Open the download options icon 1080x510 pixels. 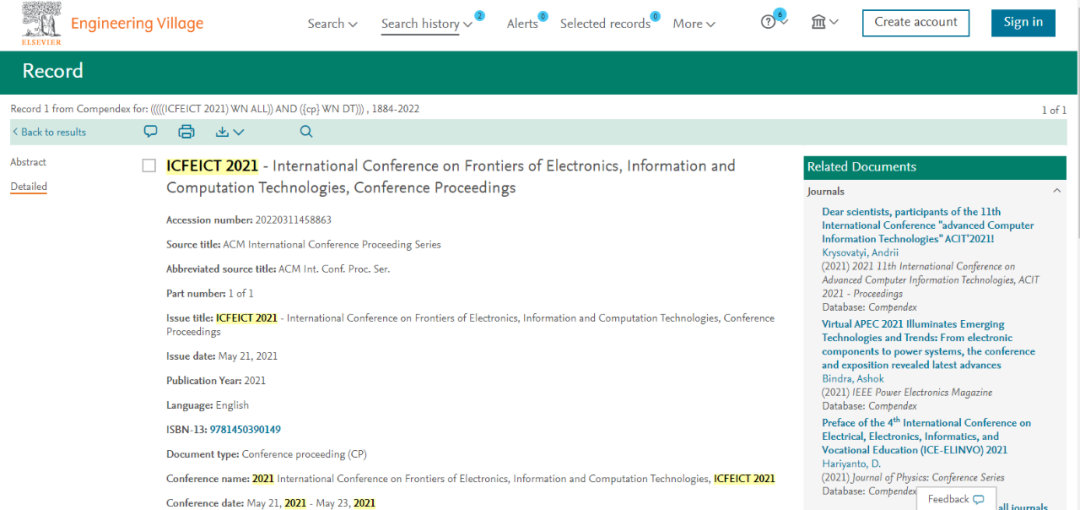pos(229,132)
